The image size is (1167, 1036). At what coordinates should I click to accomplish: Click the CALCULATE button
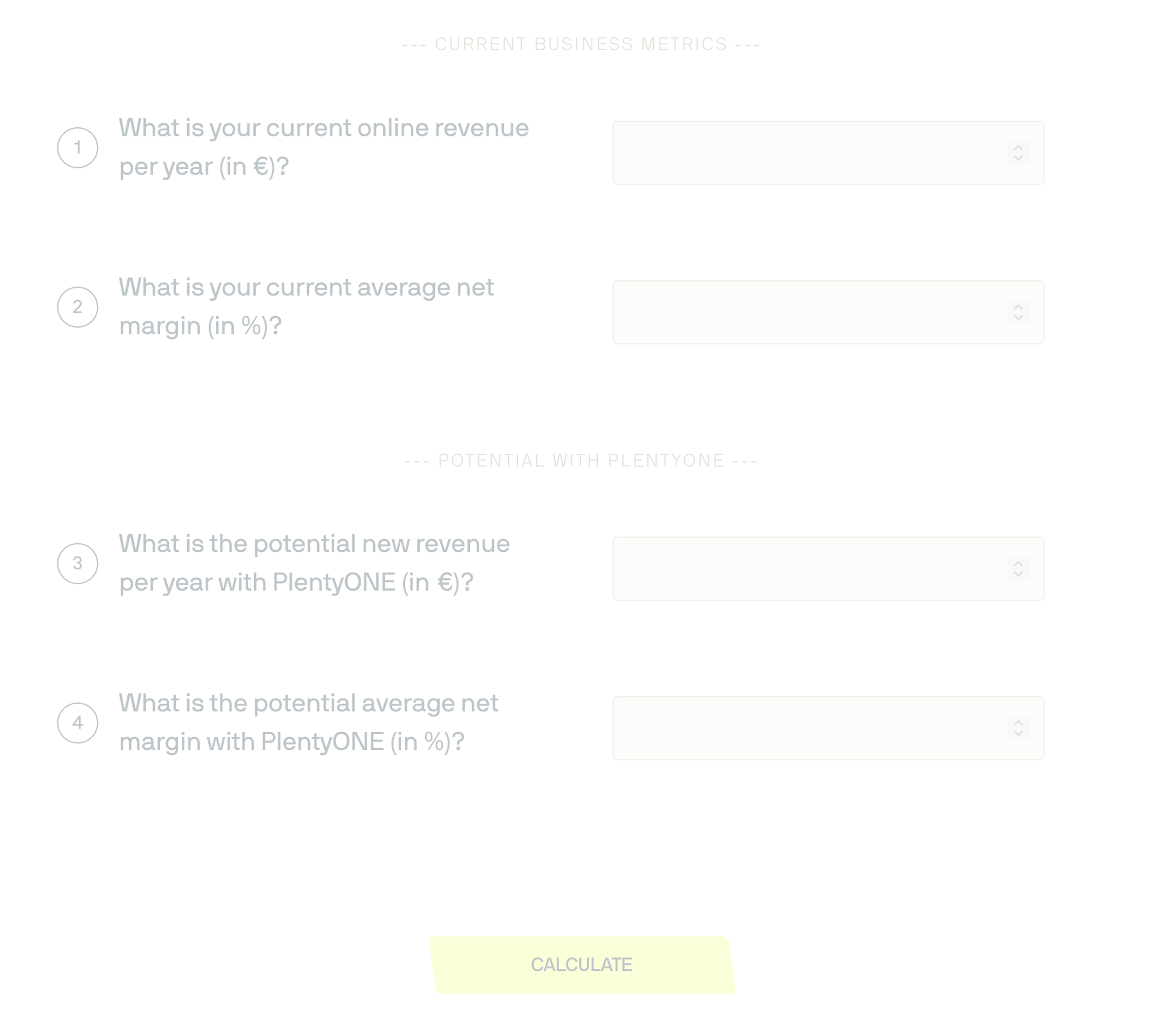[x=582, y=965]
